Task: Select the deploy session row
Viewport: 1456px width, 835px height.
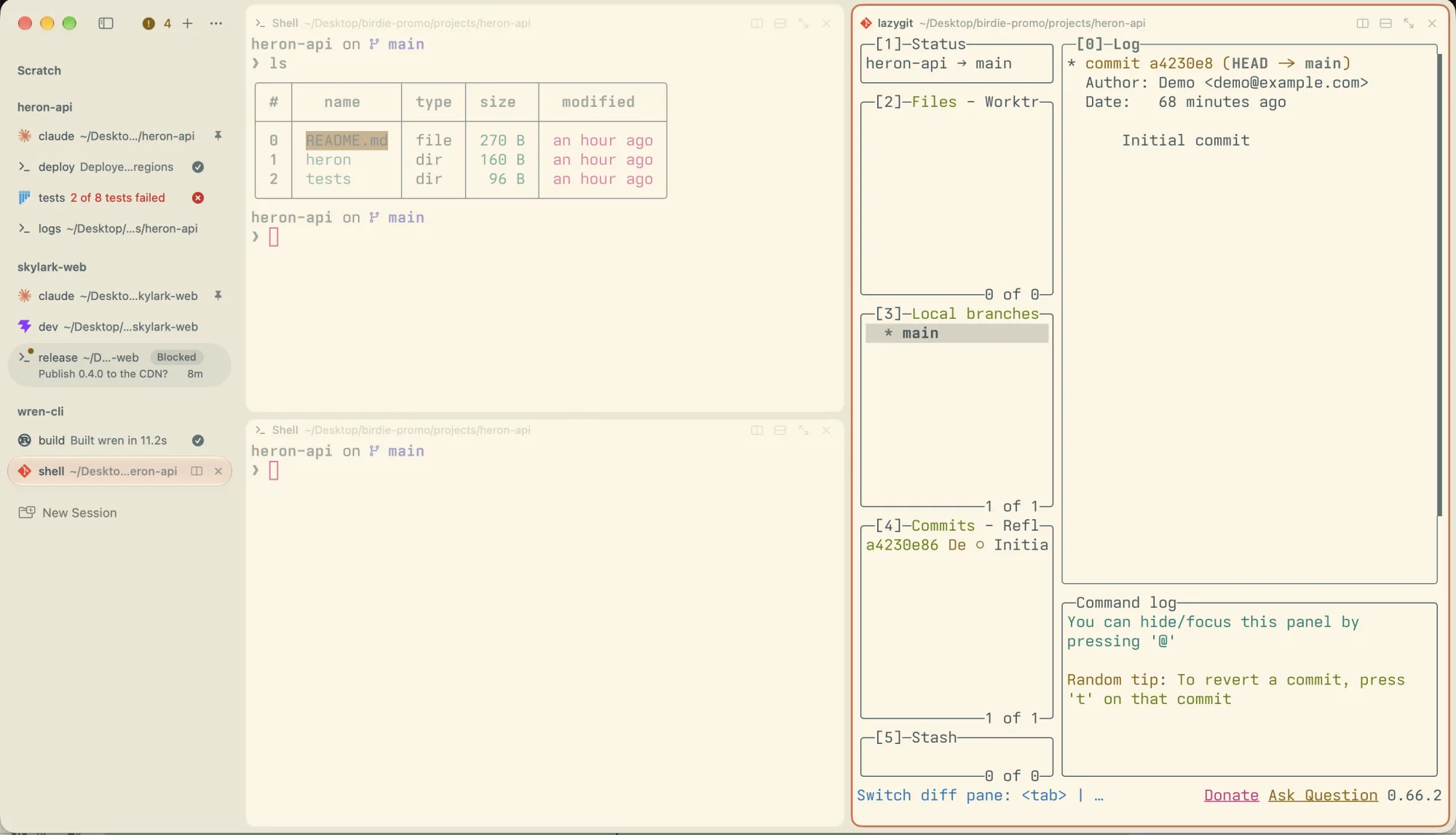Action: coord(119,167)
